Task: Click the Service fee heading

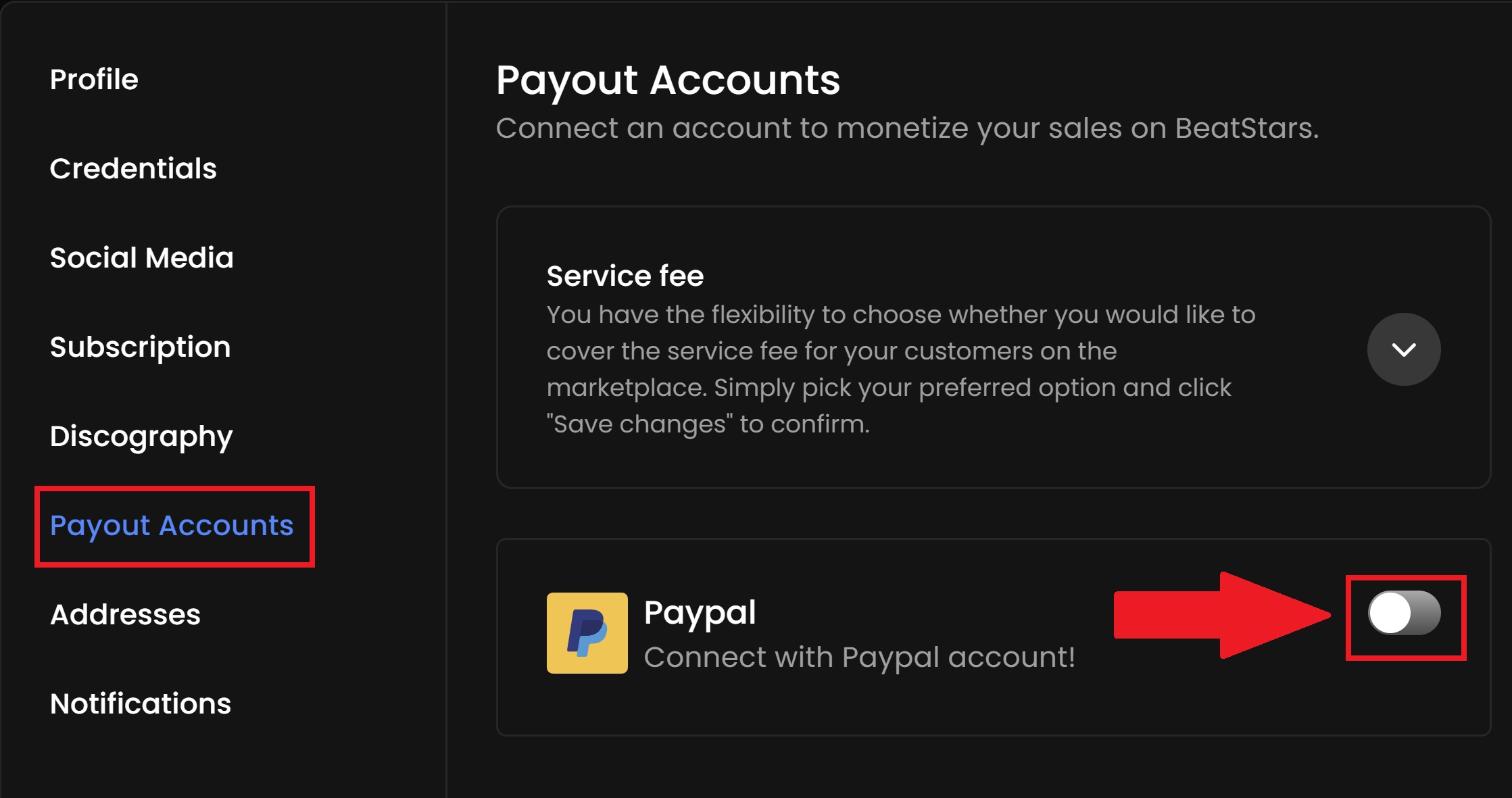Action: click(x=625, y=276)
